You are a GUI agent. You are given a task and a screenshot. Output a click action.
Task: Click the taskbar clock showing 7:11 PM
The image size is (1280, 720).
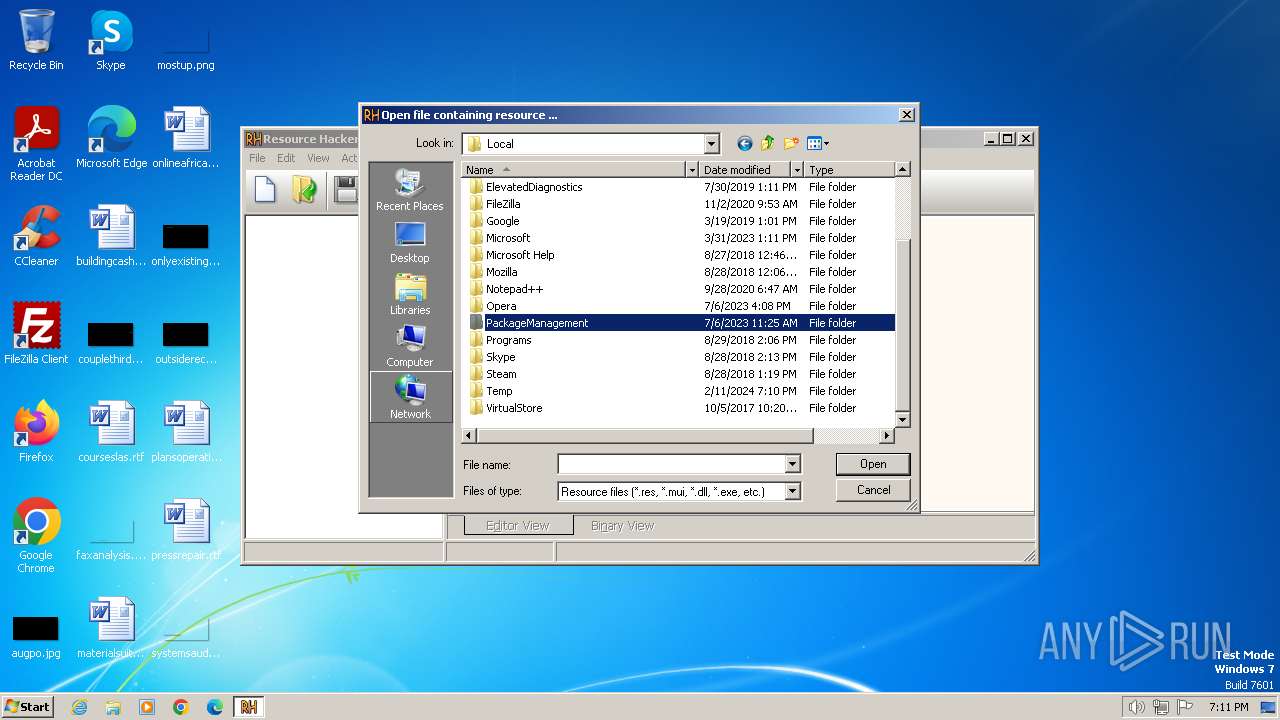tap(1228, 707)
